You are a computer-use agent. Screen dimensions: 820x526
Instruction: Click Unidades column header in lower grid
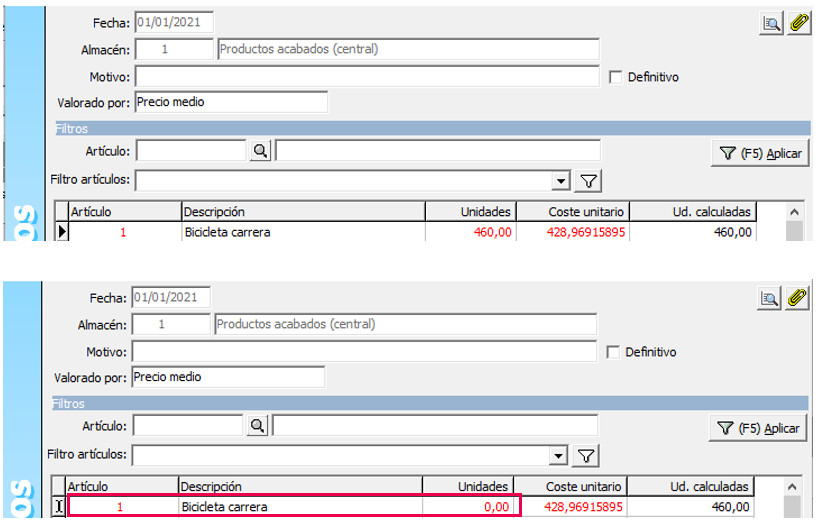pos(468,487)
